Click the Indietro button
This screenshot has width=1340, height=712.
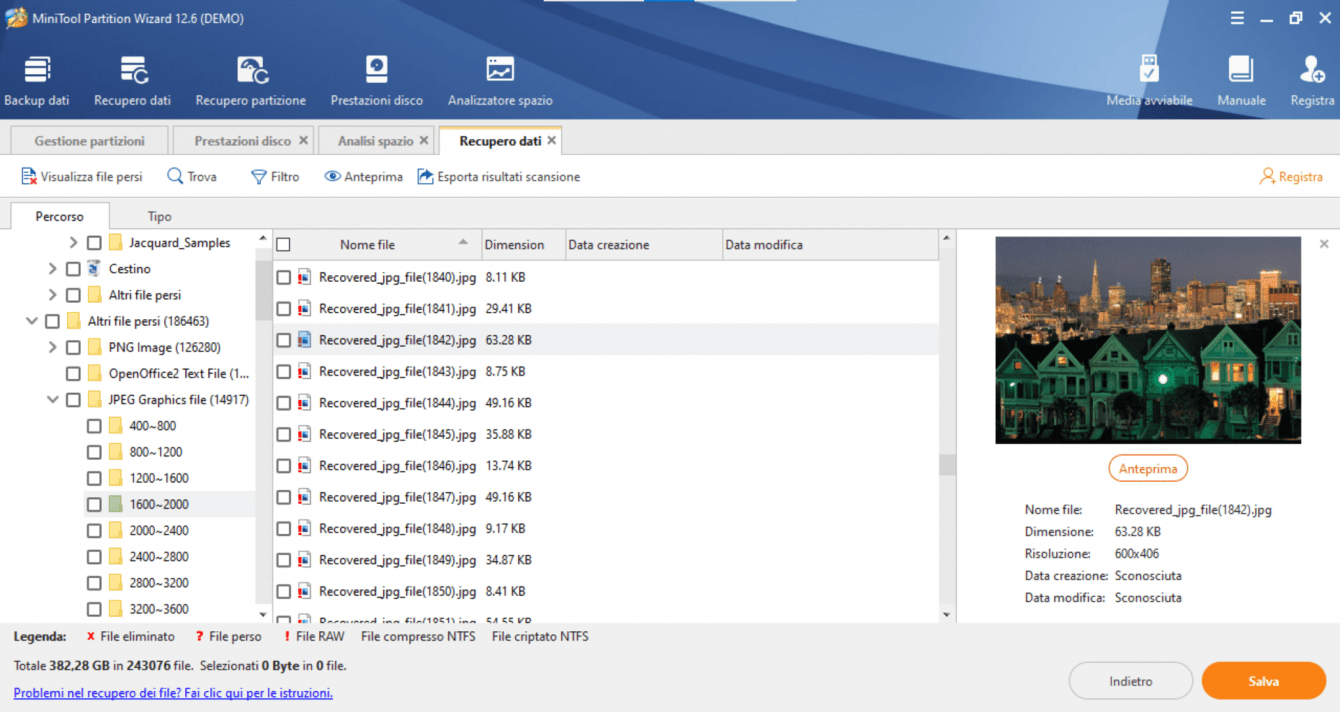[1131, 681]
